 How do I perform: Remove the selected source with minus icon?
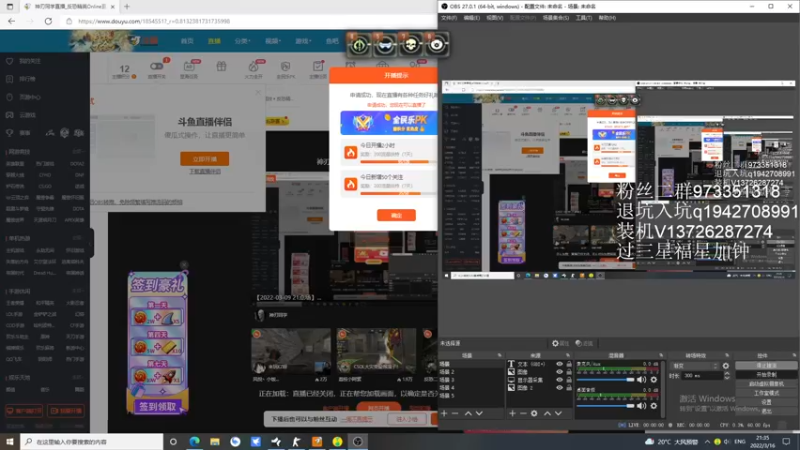click(523, 413)
